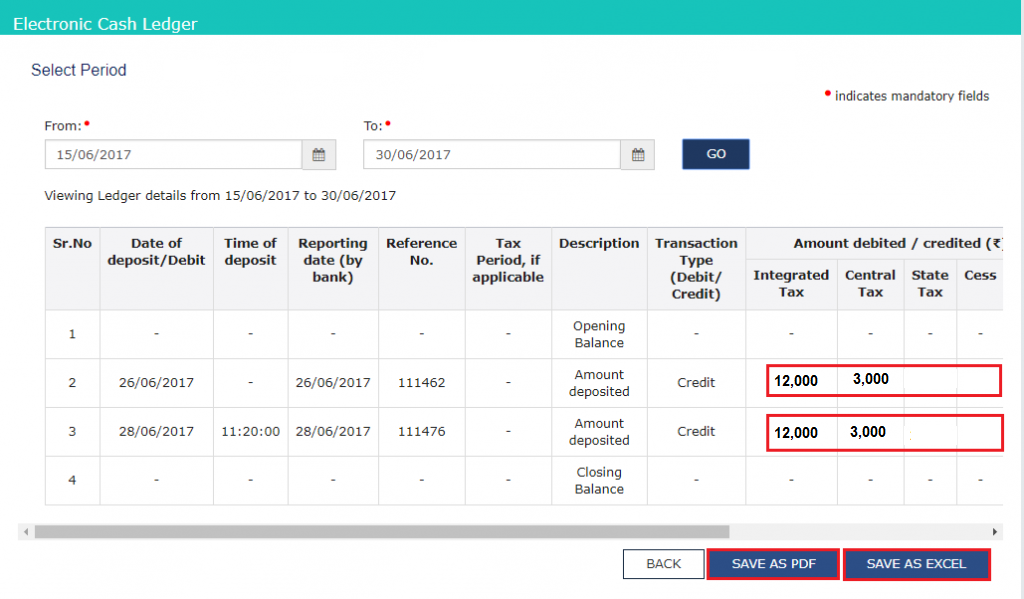1024x599 pixels.
Task: Click reference number 111476
Action: tap(421, 432)
